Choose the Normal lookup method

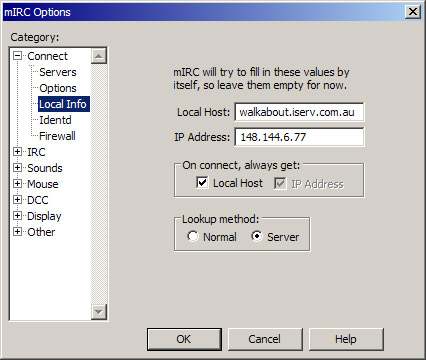tap(193, 236)
